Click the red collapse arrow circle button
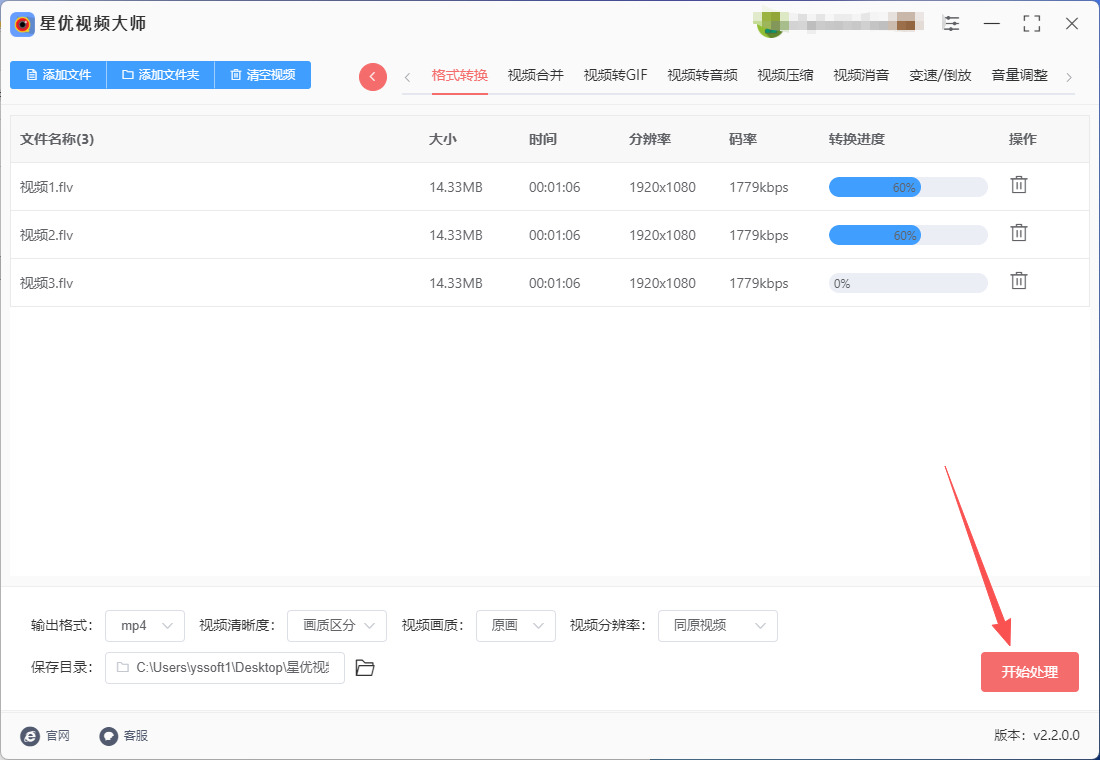1100x760 pixels. tap(373, 77)
